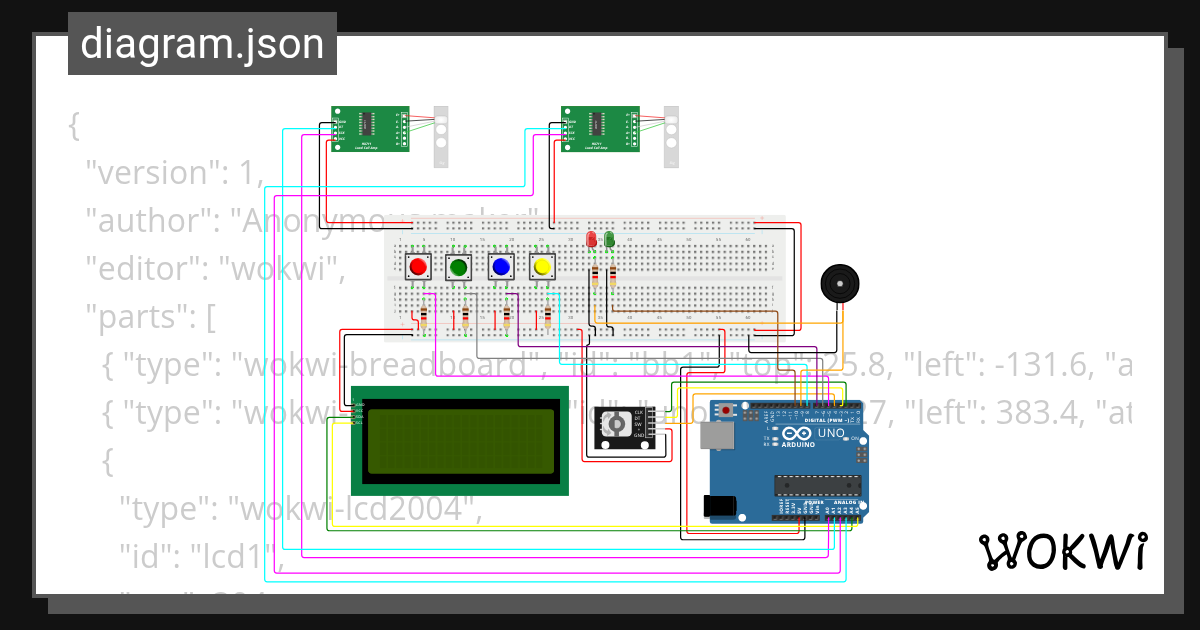The width and height of the screenshot is (1200, 630).
Task: Select the red pushbutton on the breadboard
Action: tap(417, 266)
